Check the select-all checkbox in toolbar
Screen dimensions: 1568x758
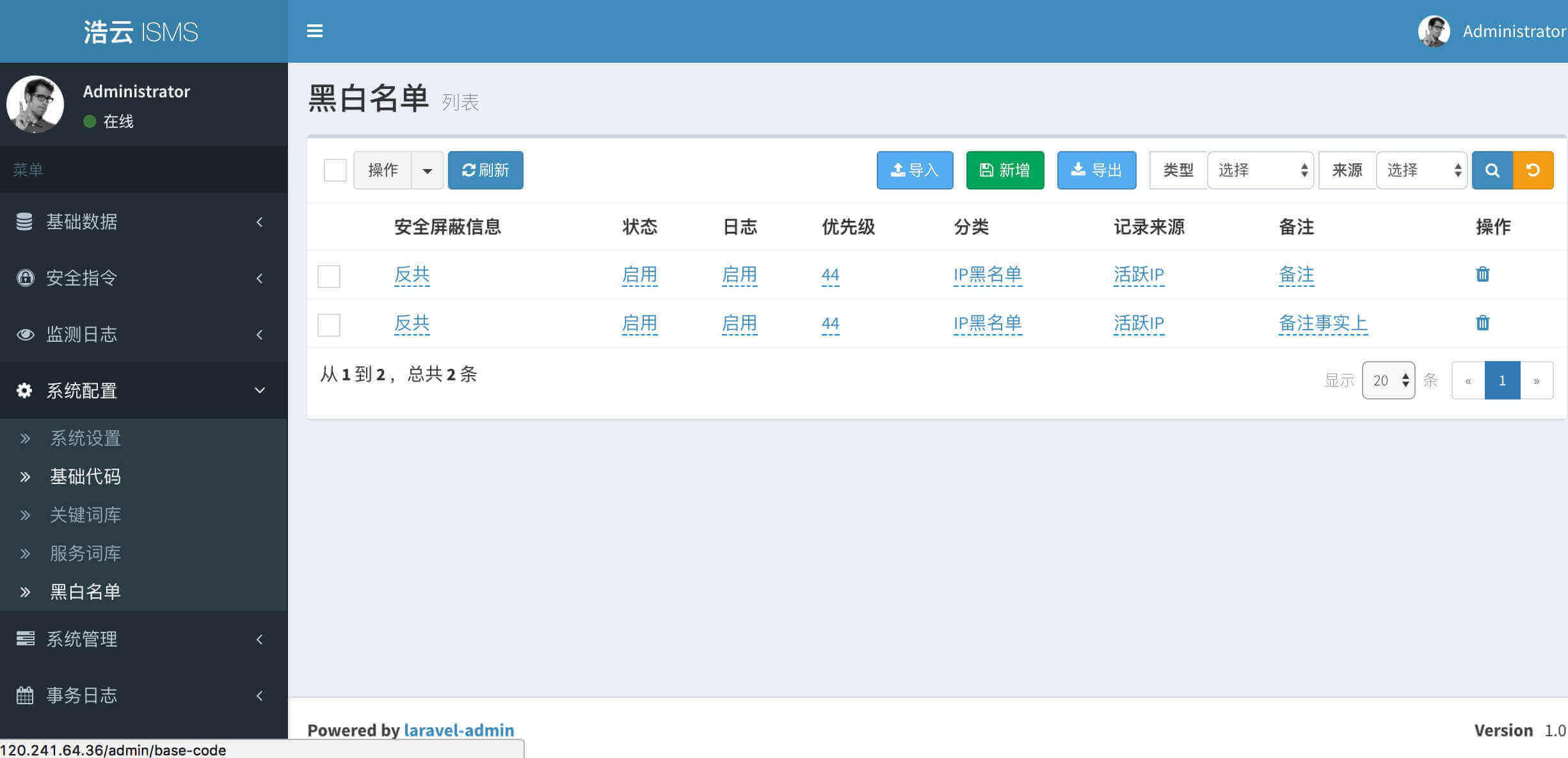pyautogui.click(x=335, y=170)
